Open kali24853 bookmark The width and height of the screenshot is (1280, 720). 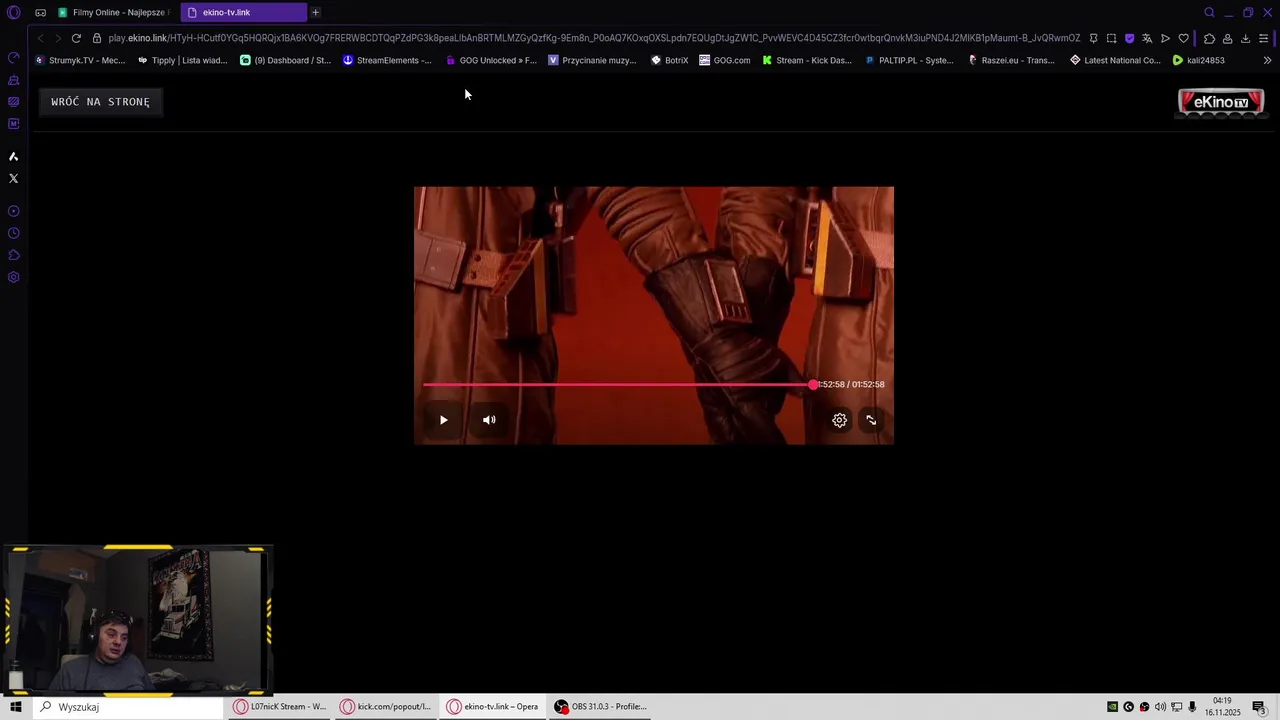(x=1198, y=60)
